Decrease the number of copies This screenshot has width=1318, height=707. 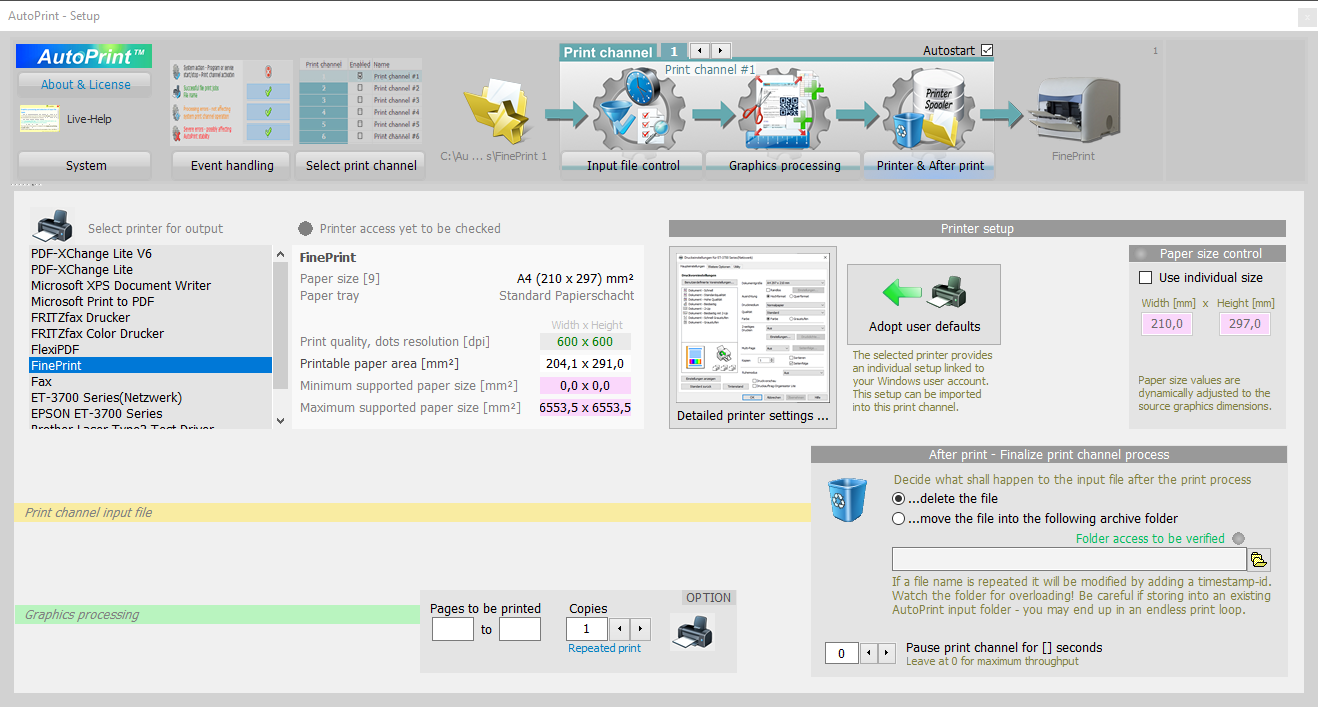click(619, 629)
